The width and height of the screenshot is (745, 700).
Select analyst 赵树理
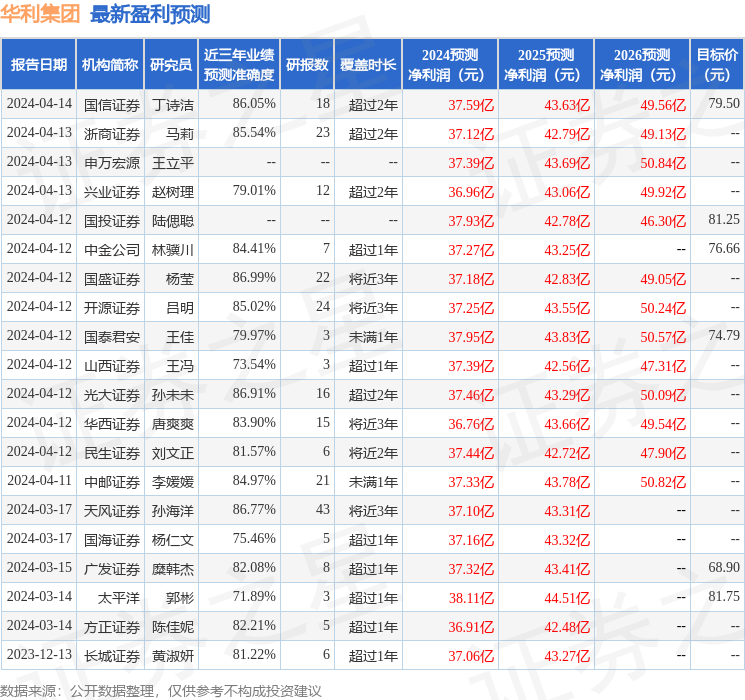(172, 192)
